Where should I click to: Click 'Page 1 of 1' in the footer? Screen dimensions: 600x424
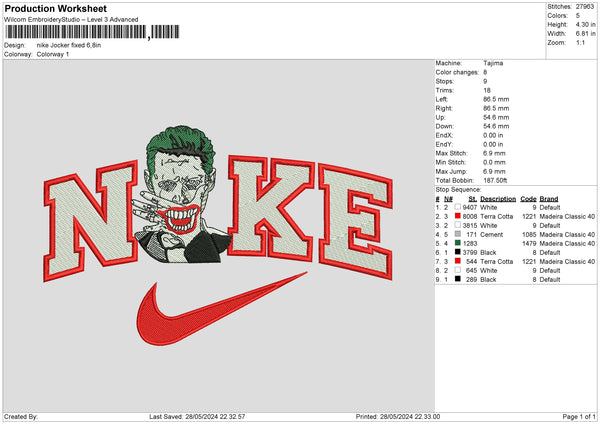[x=579, y=416]
